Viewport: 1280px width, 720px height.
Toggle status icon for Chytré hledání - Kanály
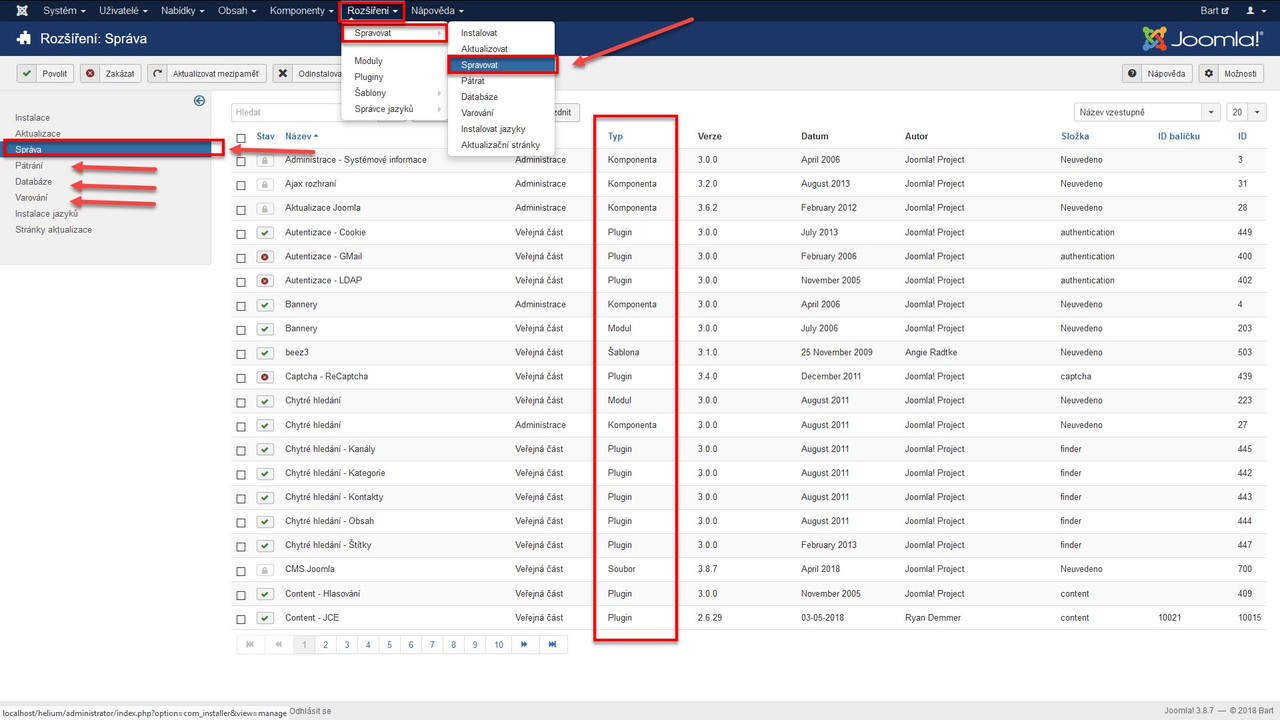point(265,449)
